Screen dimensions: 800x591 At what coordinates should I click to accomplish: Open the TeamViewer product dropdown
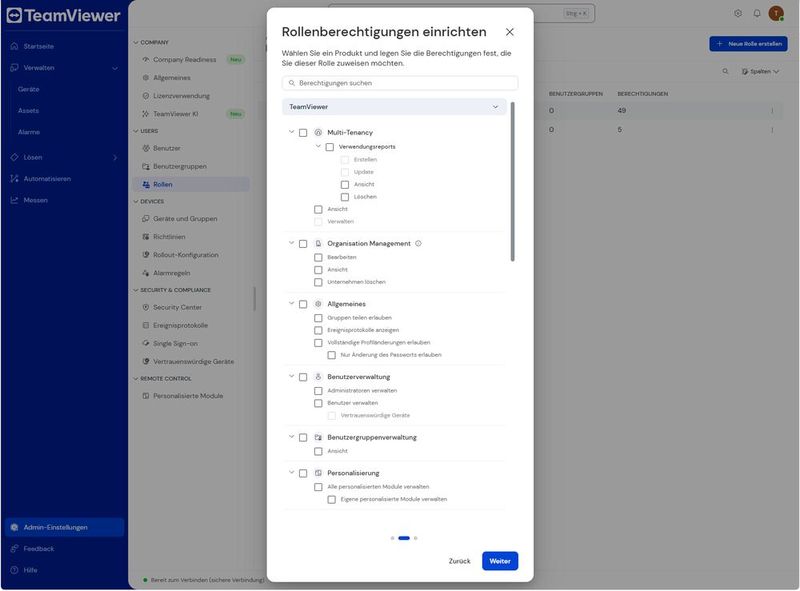pyautogui.click(x=394, y=107)
